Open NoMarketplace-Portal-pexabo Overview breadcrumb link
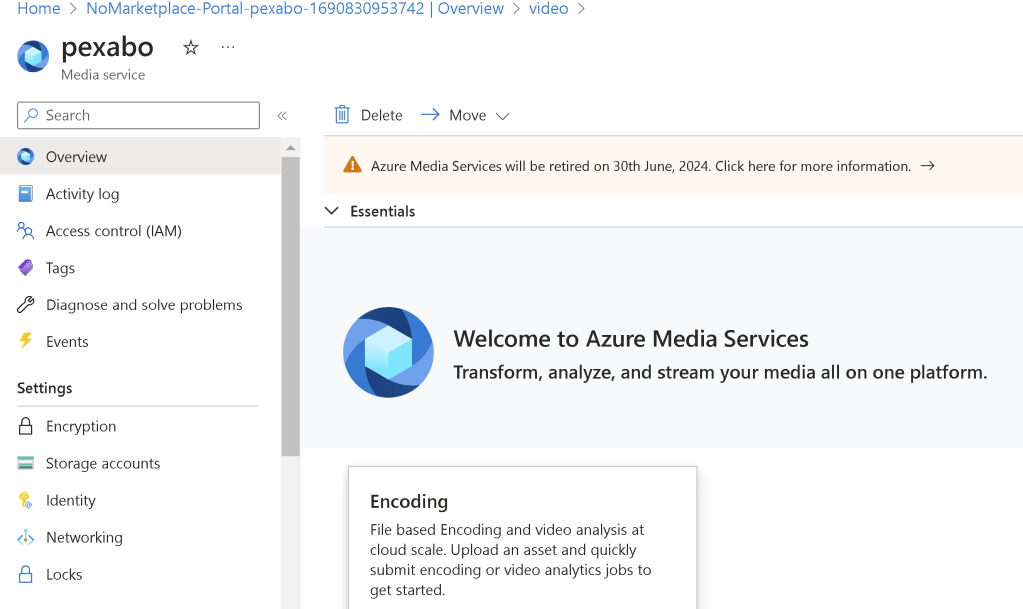 coord(295,8)
